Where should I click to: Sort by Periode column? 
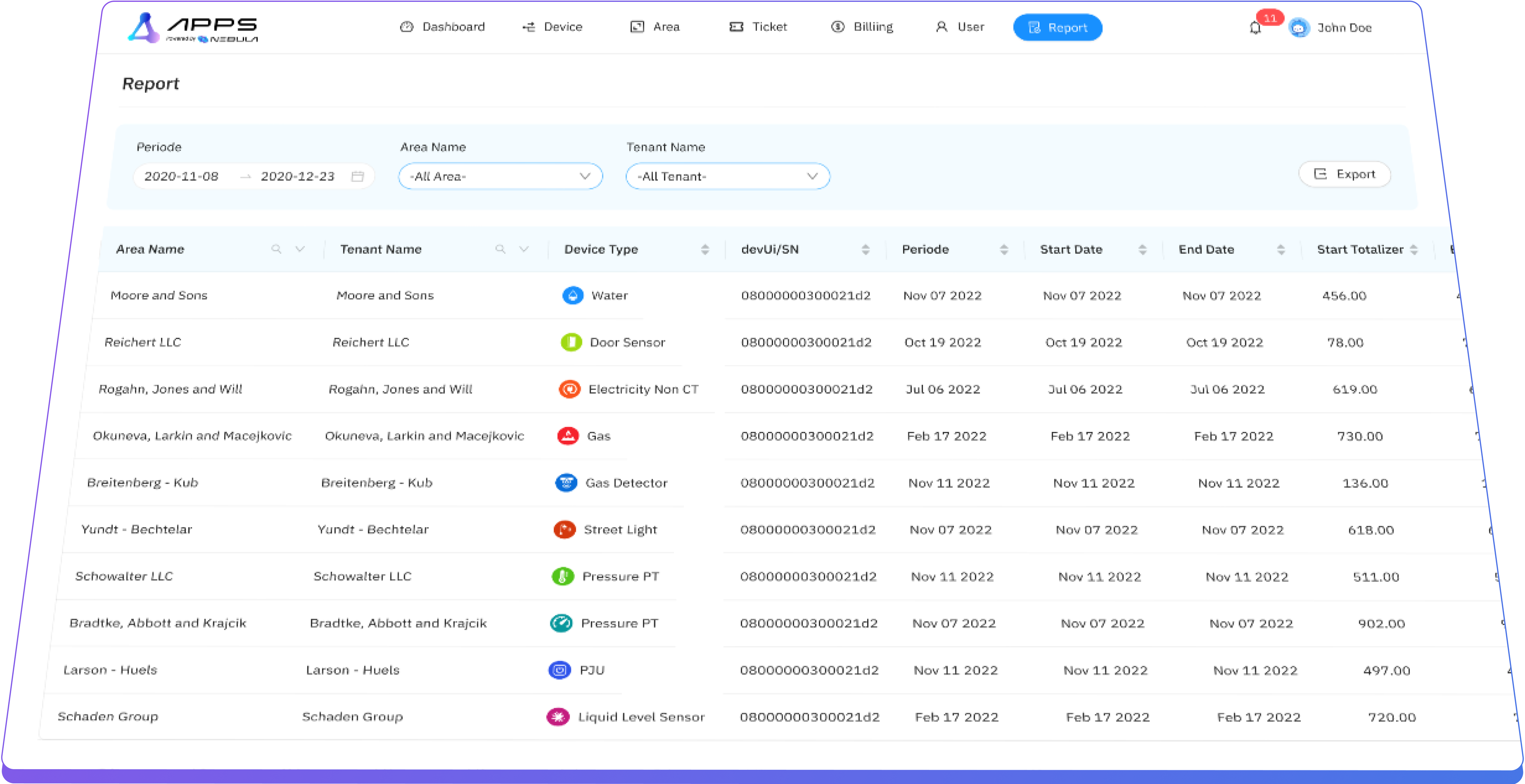[1004, 250]
